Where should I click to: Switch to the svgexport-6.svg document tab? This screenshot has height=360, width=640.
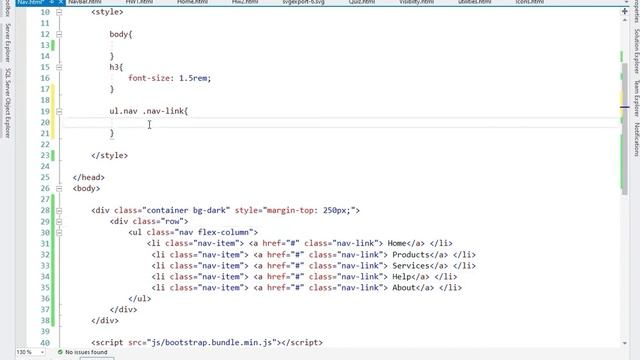(303, 2)
